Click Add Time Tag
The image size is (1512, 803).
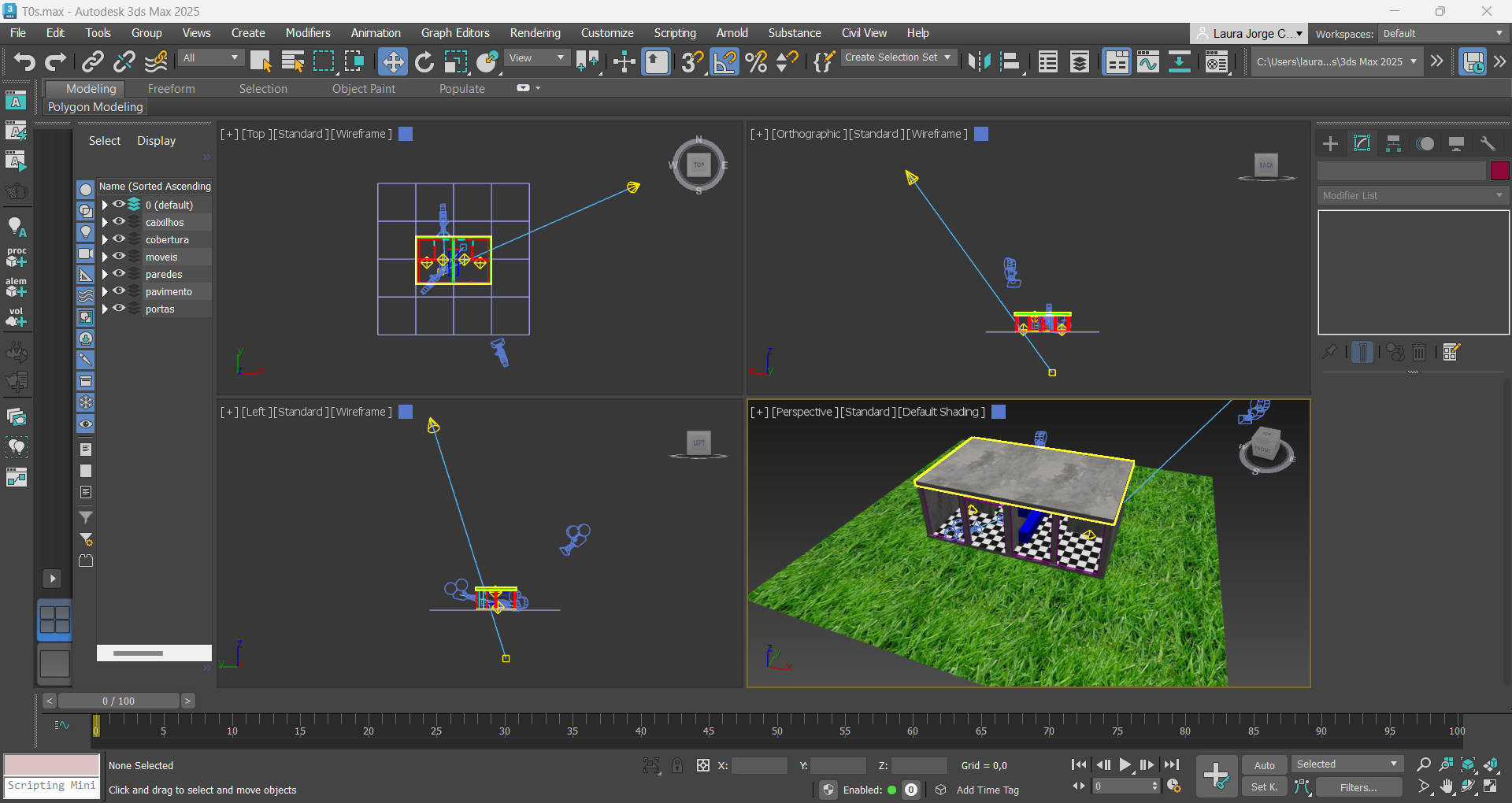[x=988, y=790]
